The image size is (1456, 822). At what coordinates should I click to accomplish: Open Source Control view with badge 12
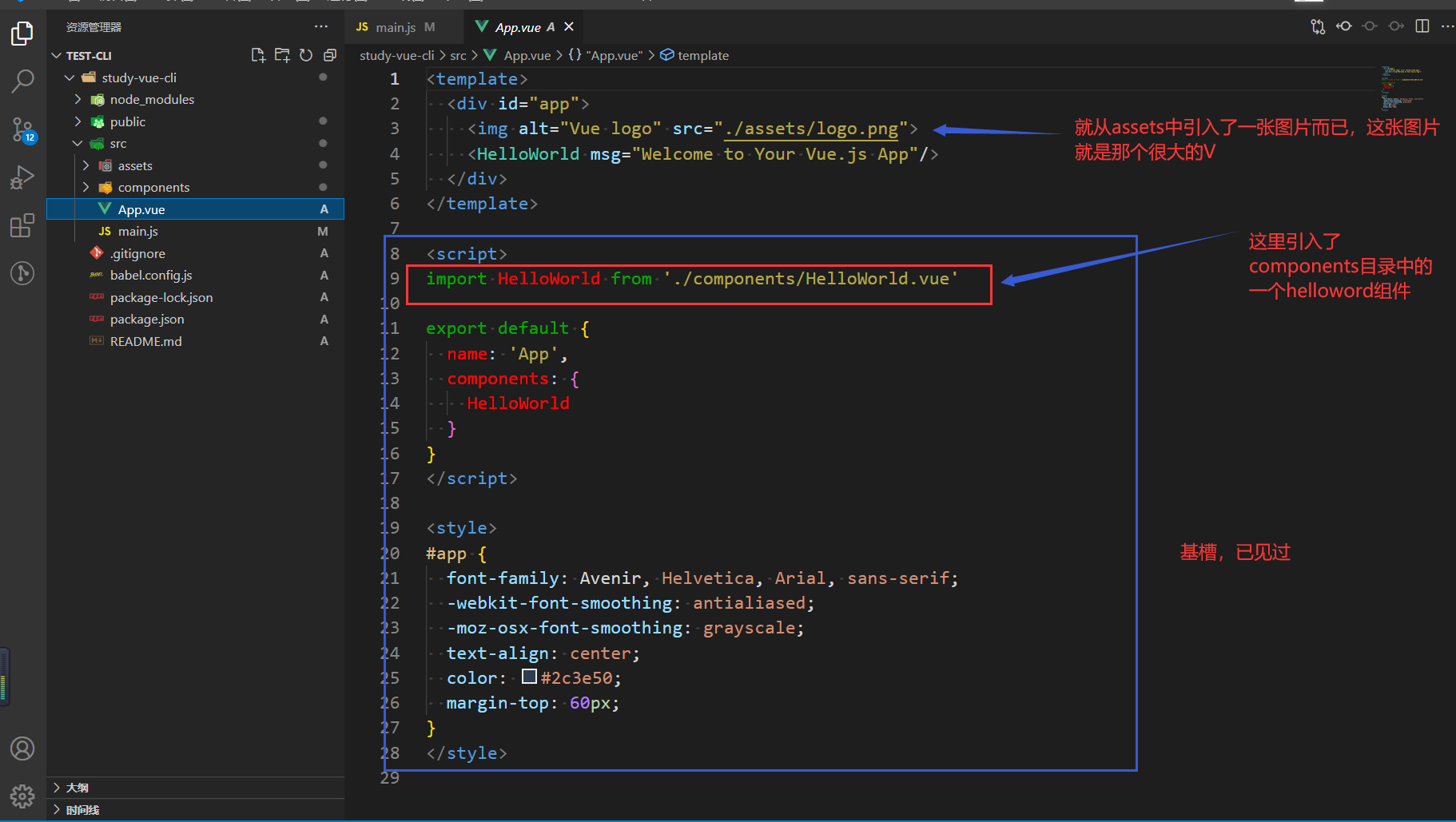pyautogui.click(x=22, y=129)
